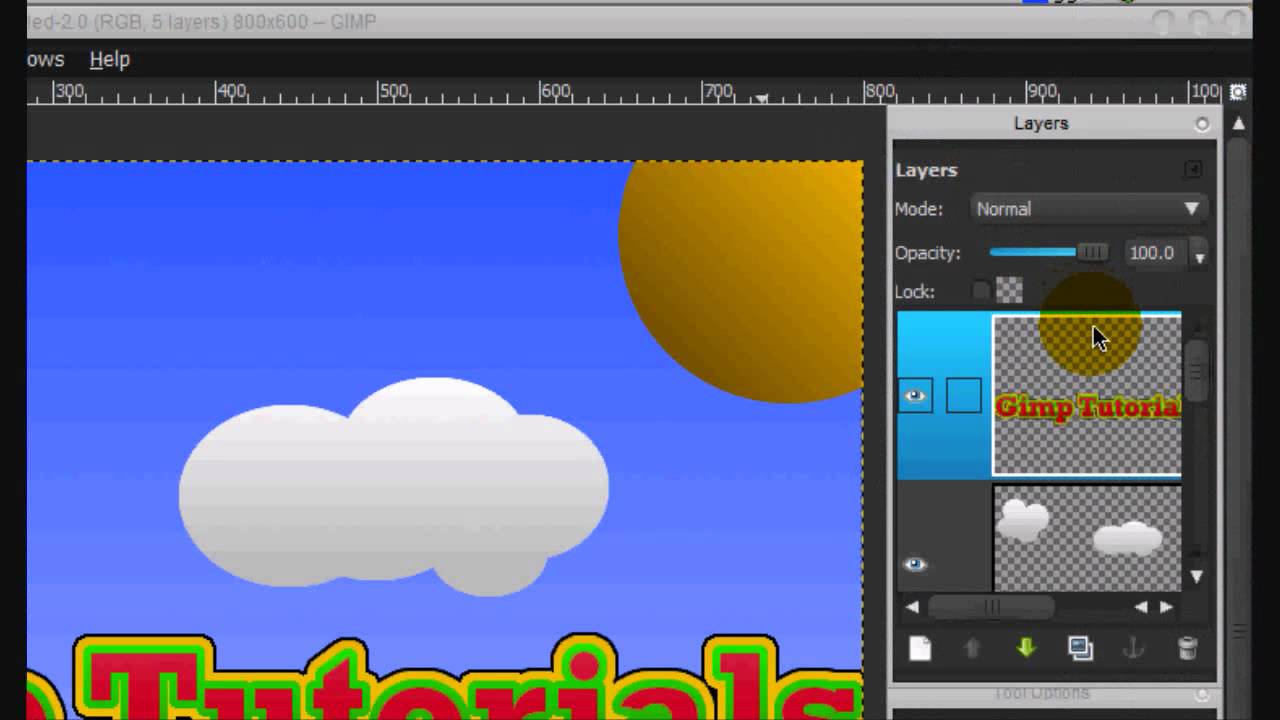Click the layer list horizontal scrollbar thumb
This screenshot has height=720, width=1280.
coord(991,607)
